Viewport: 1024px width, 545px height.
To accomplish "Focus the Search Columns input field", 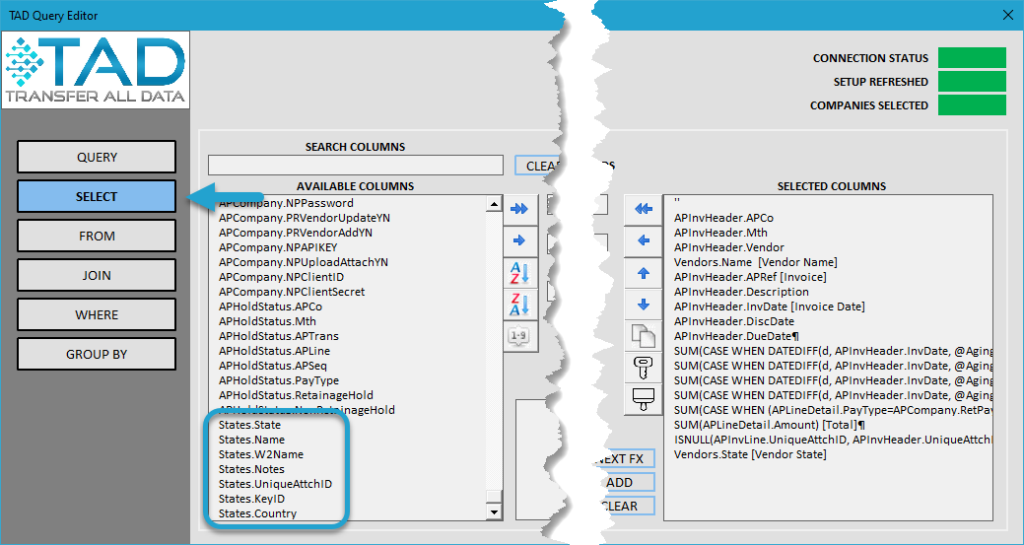I will [355, 165].
